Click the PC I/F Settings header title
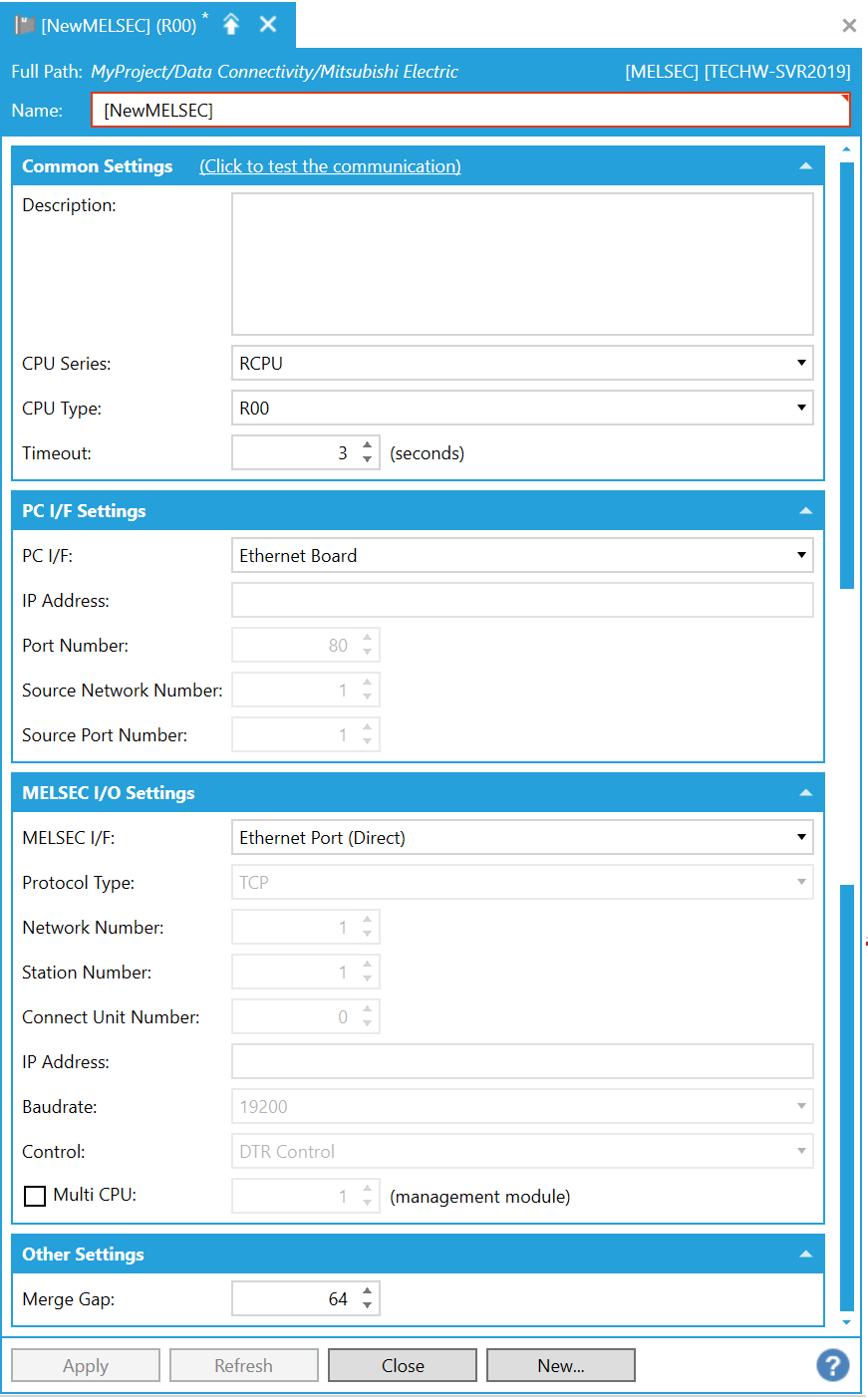 pyautogui.click(x=84, y=511)
